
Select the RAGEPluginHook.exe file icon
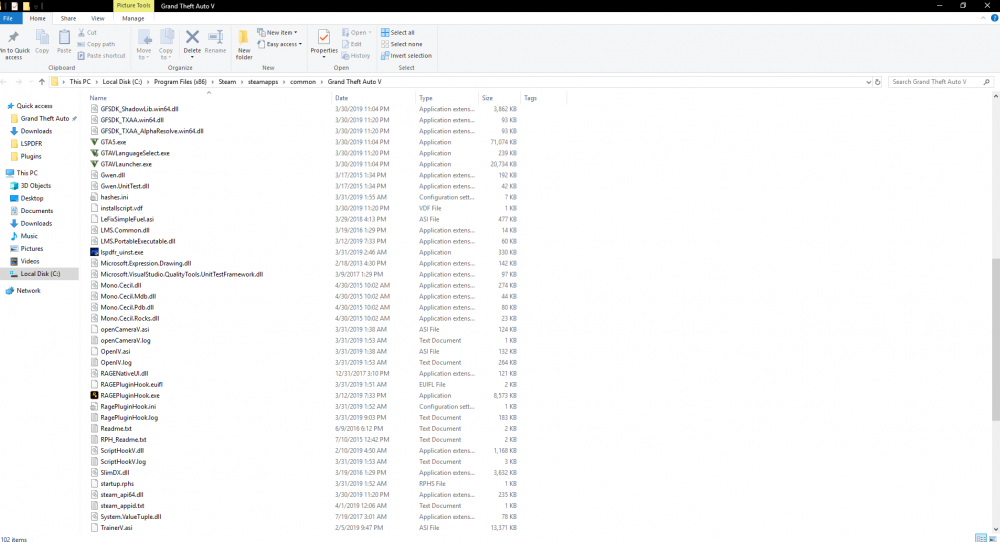point(94,395)
